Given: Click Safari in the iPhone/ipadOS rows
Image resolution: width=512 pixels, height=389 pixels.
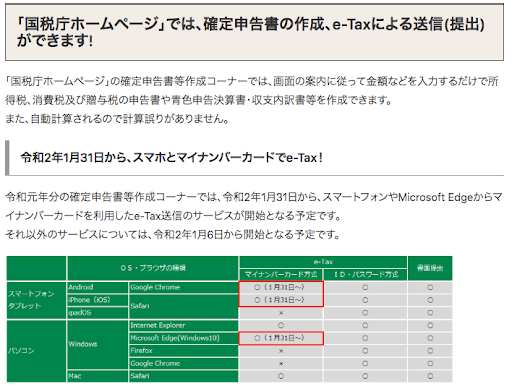Looking at the screenshot, I should pyautogui.click(x=184, y=306).
